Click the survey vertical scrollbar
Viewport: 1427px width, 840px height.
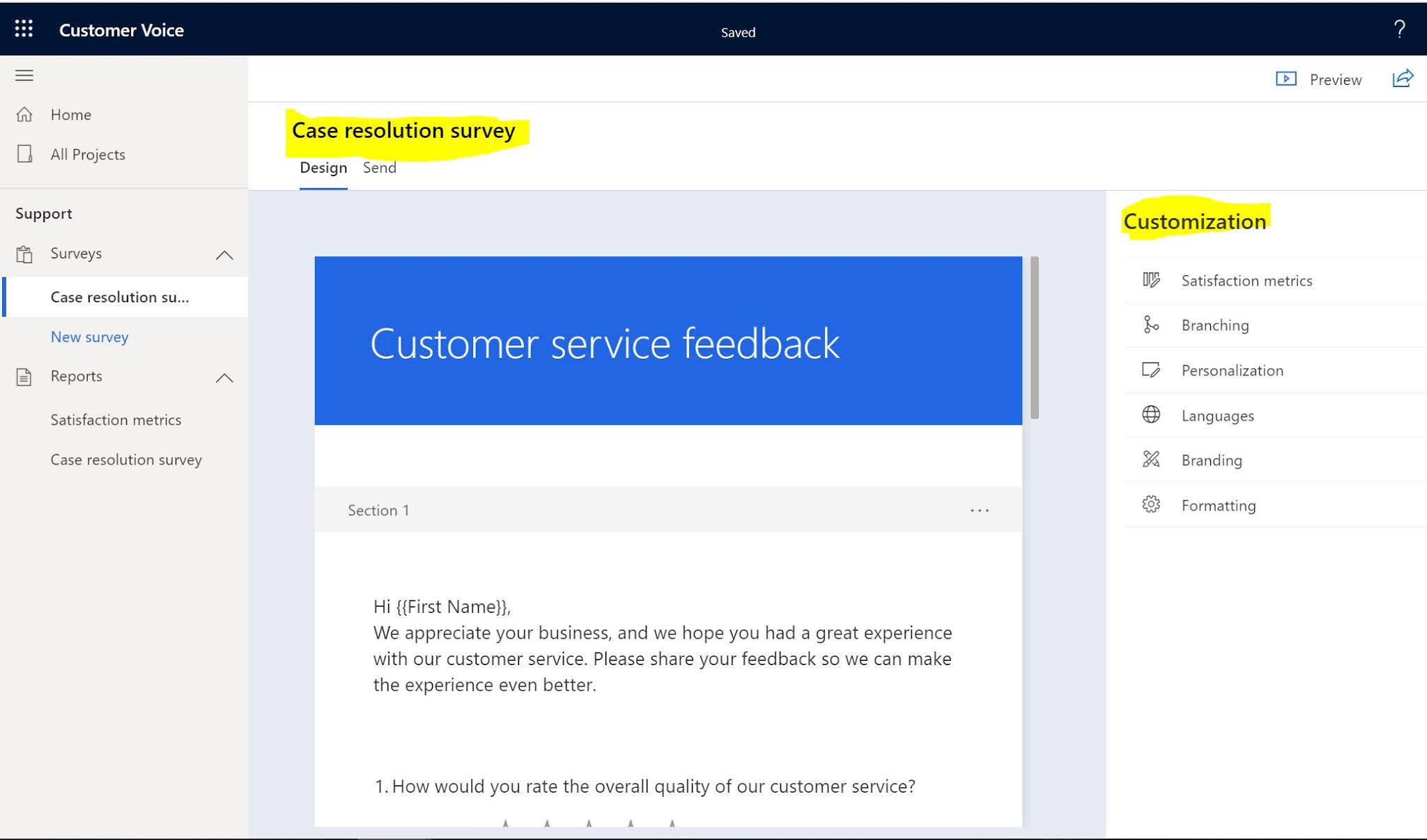click(1034, 339)
